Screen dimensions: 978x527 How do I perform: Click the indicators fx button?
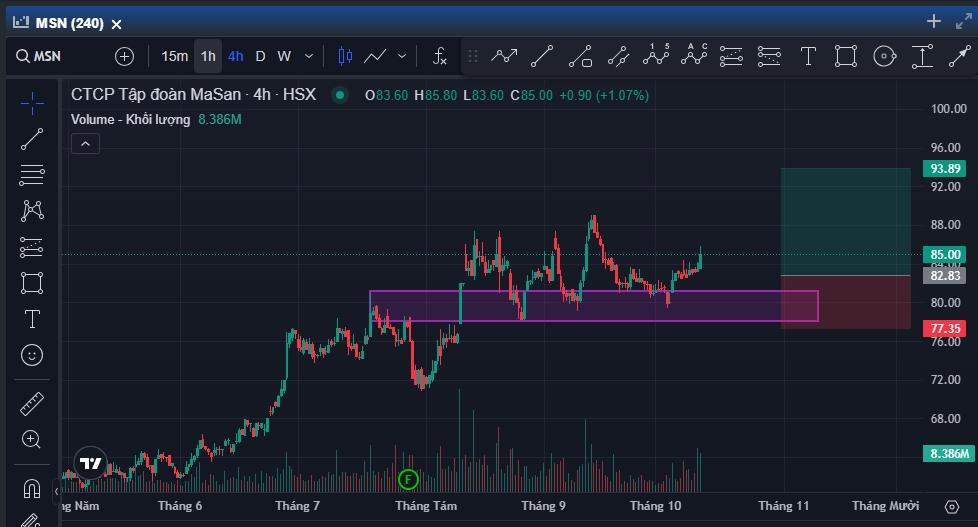[x=439, y=56]
